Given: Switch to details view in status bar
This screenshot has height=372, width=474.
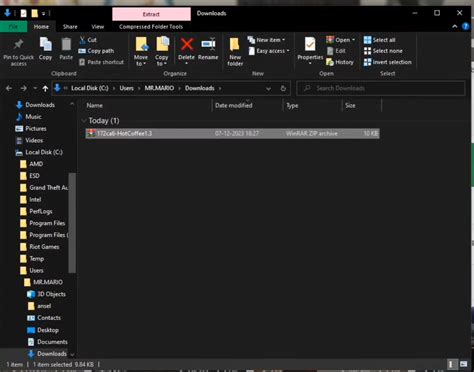Looking at the screenshot, I should [x=451, y=364].
